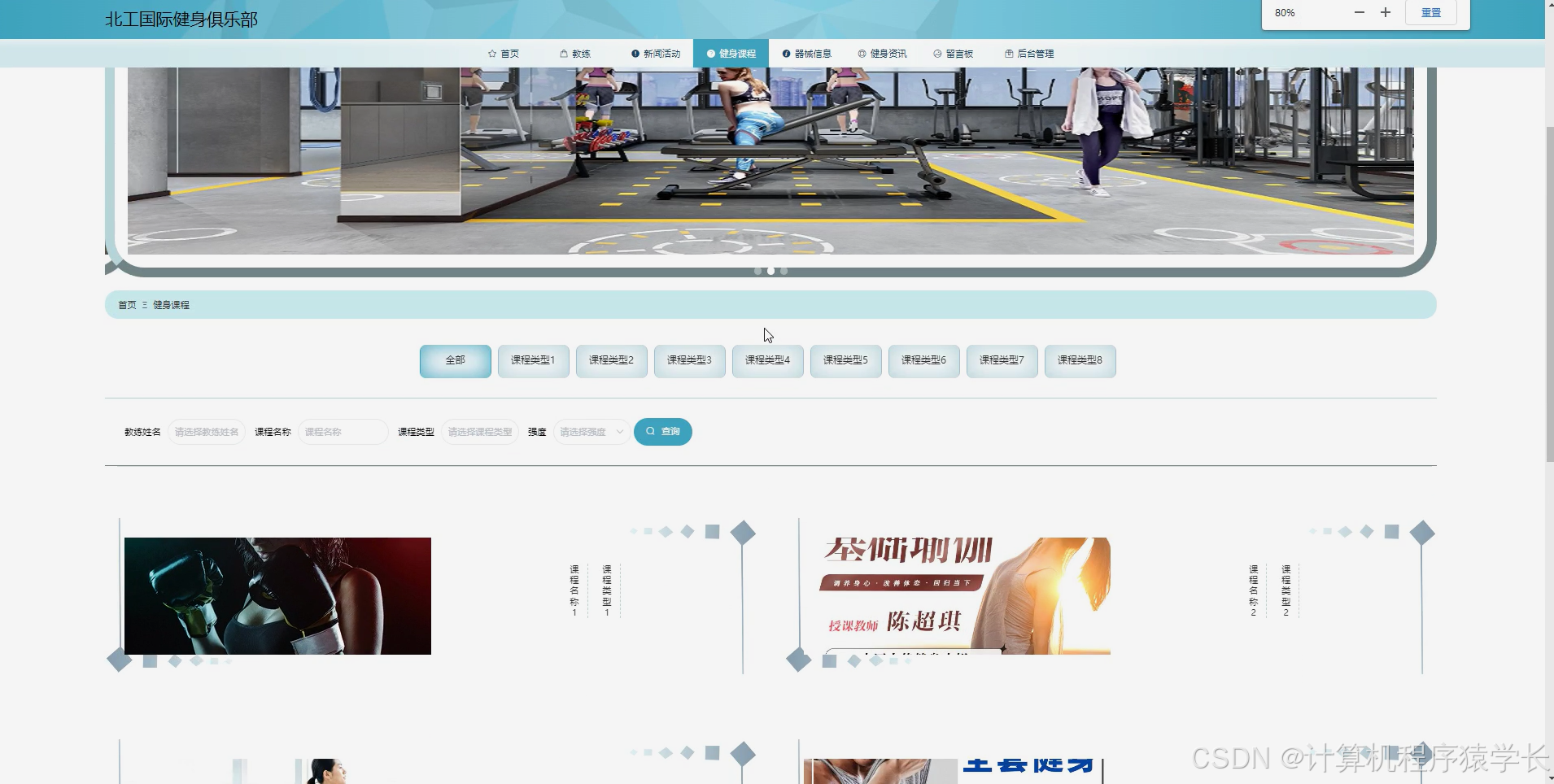Click the 课程名称1 vertical label

tap(574, 590)
